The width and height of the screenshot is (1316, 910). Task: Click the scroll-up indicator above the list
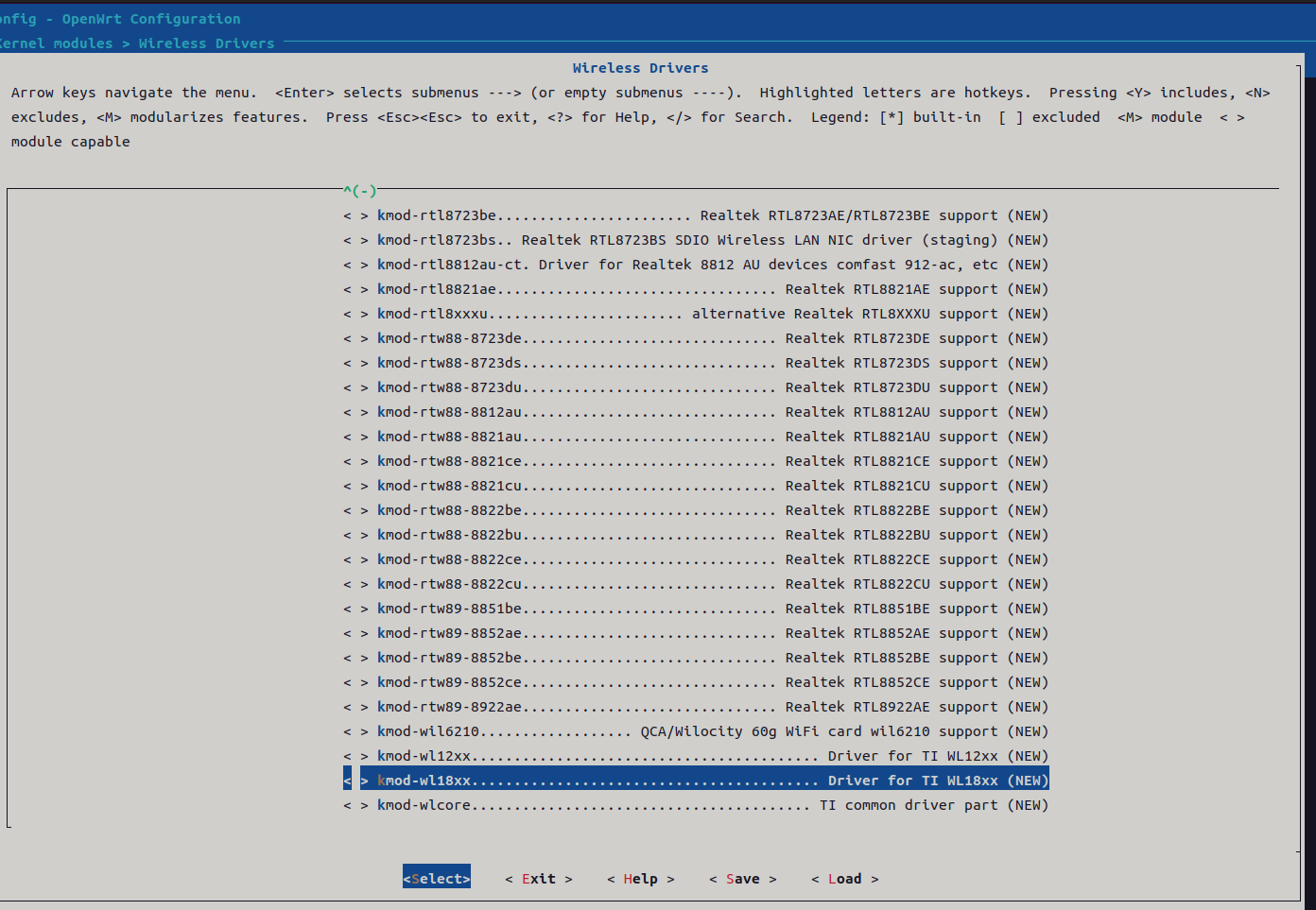(x=360, y=191)
